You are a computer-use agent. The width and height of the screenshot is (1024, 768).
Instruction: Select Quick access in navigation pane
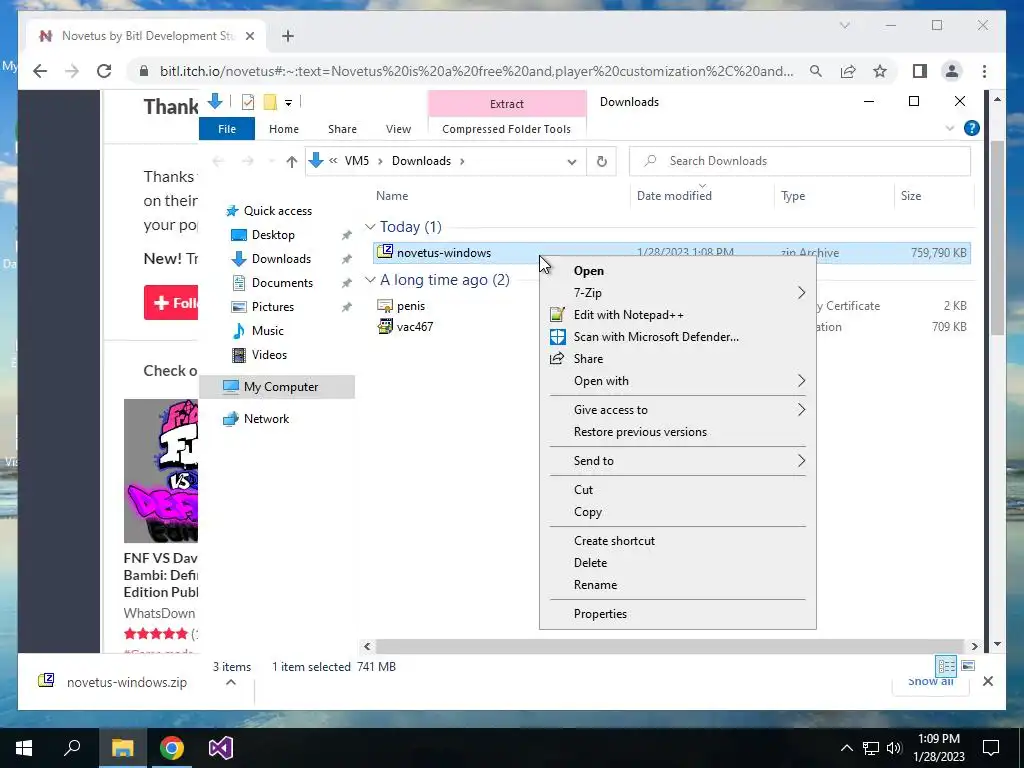[278, 211]
